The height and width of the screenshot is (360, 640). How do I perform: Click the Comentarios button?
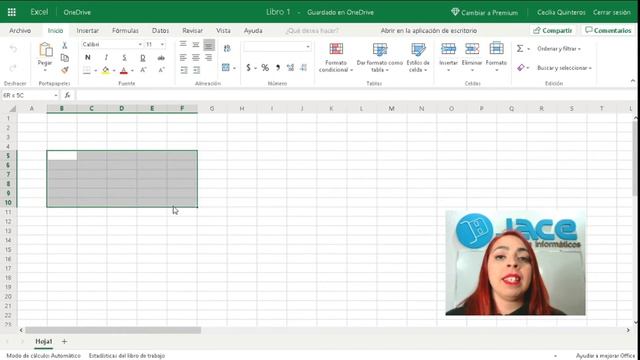pos(608,30)
